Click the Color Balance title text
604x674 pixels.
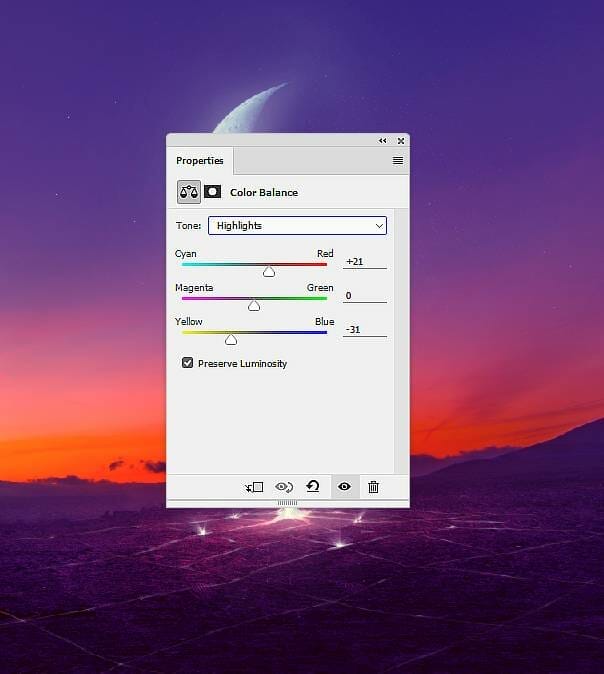pos(264,192)
